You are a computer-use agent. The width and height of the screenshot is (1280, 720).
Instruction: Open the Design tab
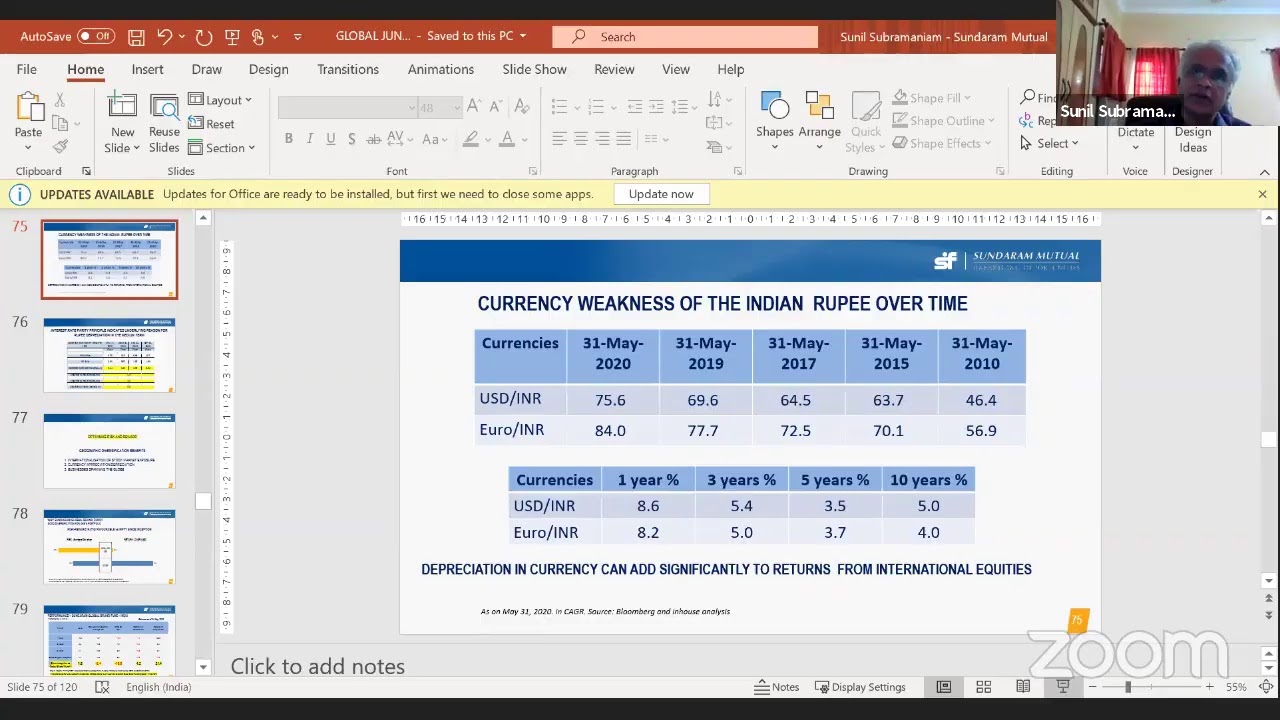(x=268, y=69)
